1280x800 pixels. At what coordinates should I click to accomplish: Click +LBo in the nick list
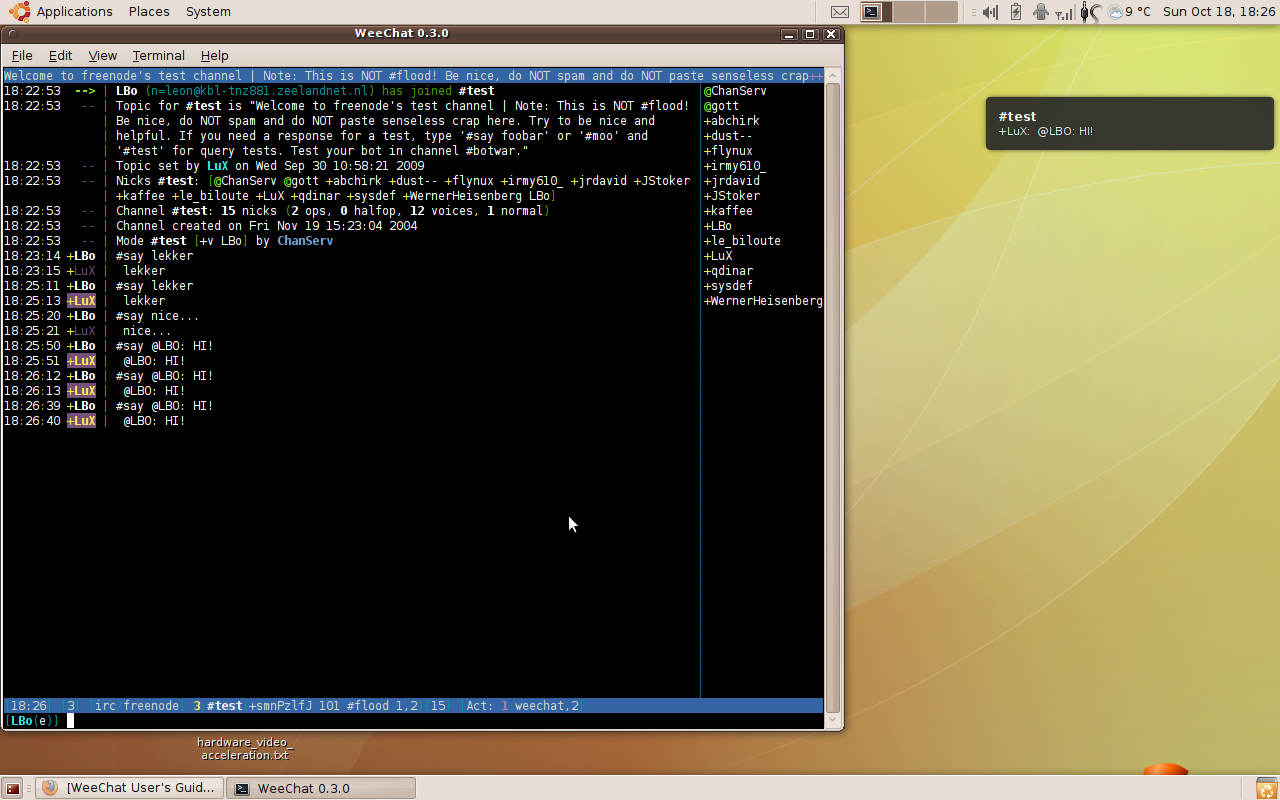tap(718, 226)
